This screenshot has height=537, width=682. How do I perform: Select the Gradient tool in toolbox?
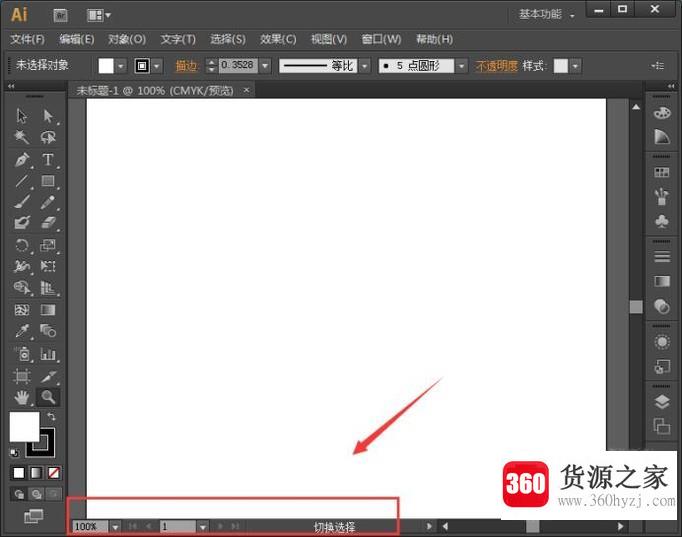point(48,310)
